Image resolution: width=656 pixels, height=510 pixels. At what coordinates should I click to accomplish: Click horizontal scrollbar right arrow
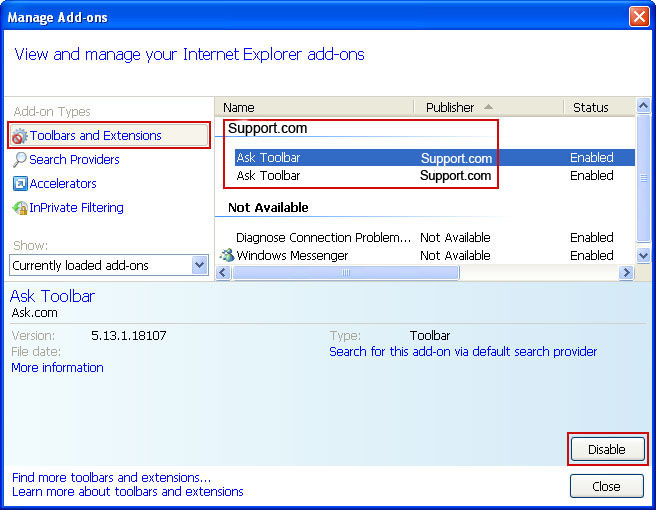(x=626, y=273)
